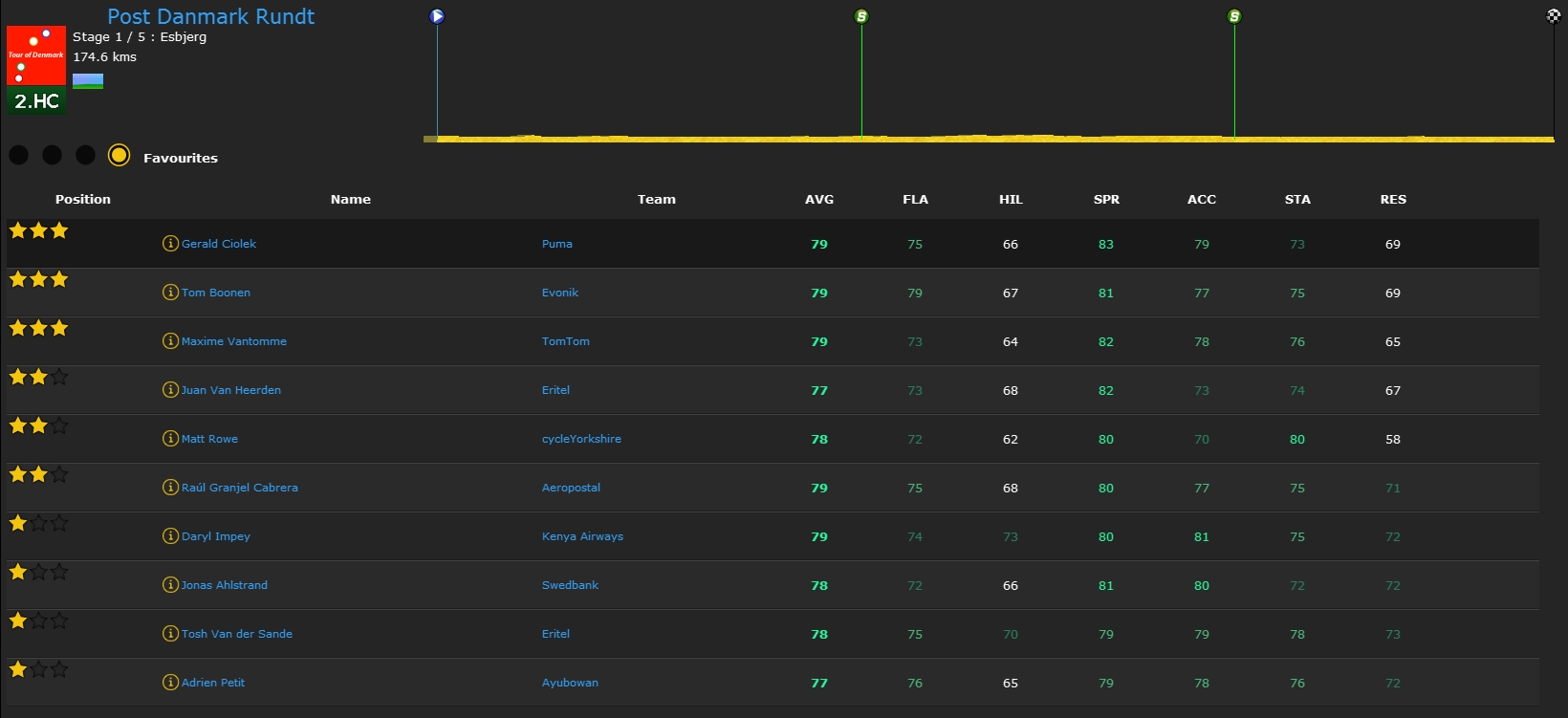
Task: Open info icon beside Matt Rowe
Action: pos(170,439)
